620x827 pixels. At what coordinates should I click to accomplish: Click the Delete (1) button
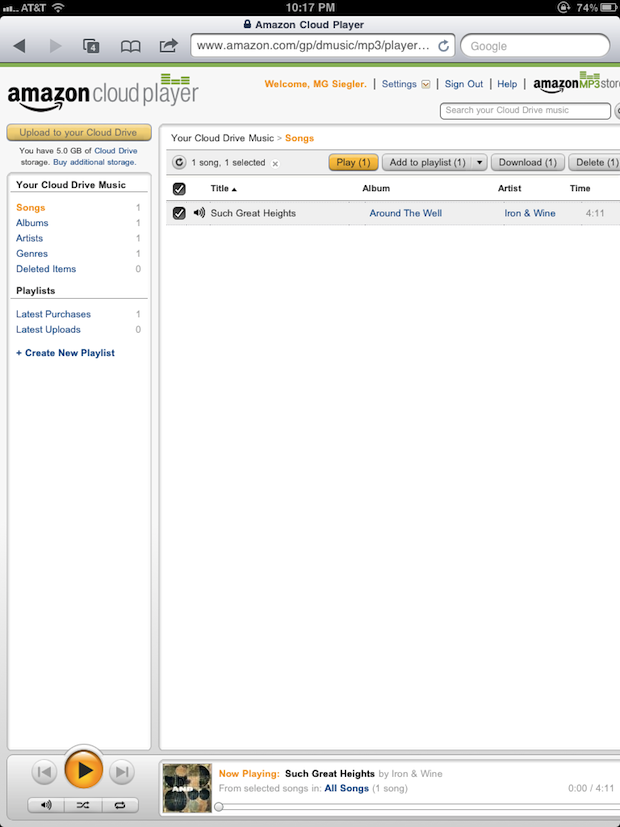[596, 162]
